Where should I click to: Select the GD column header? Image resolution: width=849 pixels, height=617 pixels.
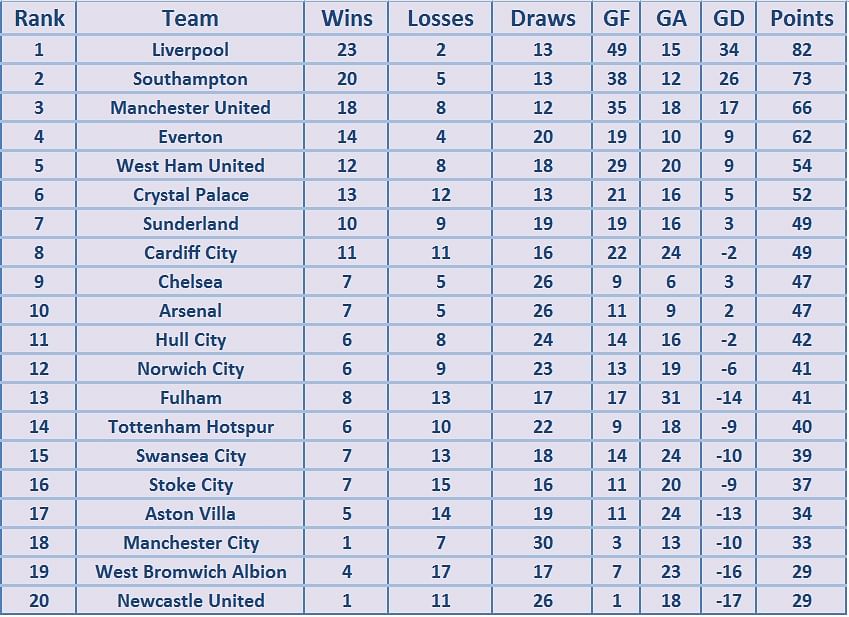coord(729,18)
